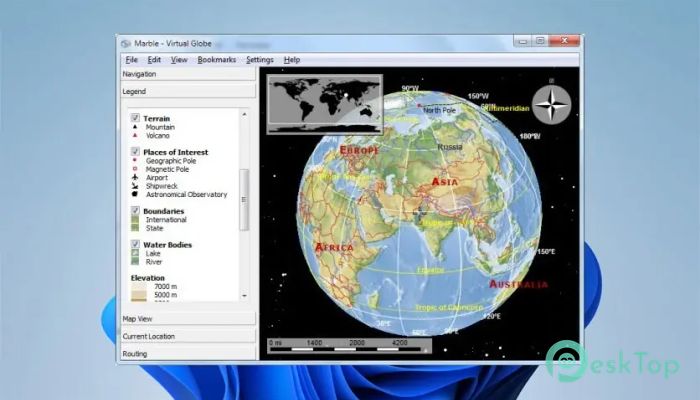Viewport: 700px width, 400px height.
Task: Switch to the Map View tab
Action: [x=188, y=319]
